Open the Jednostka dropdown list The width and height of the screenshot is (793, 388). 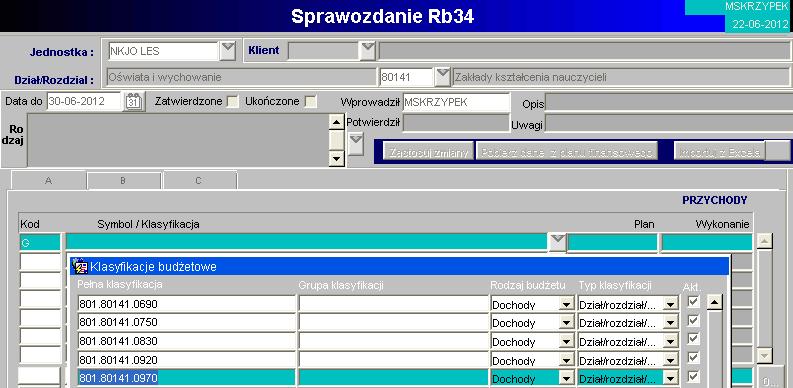228,51
